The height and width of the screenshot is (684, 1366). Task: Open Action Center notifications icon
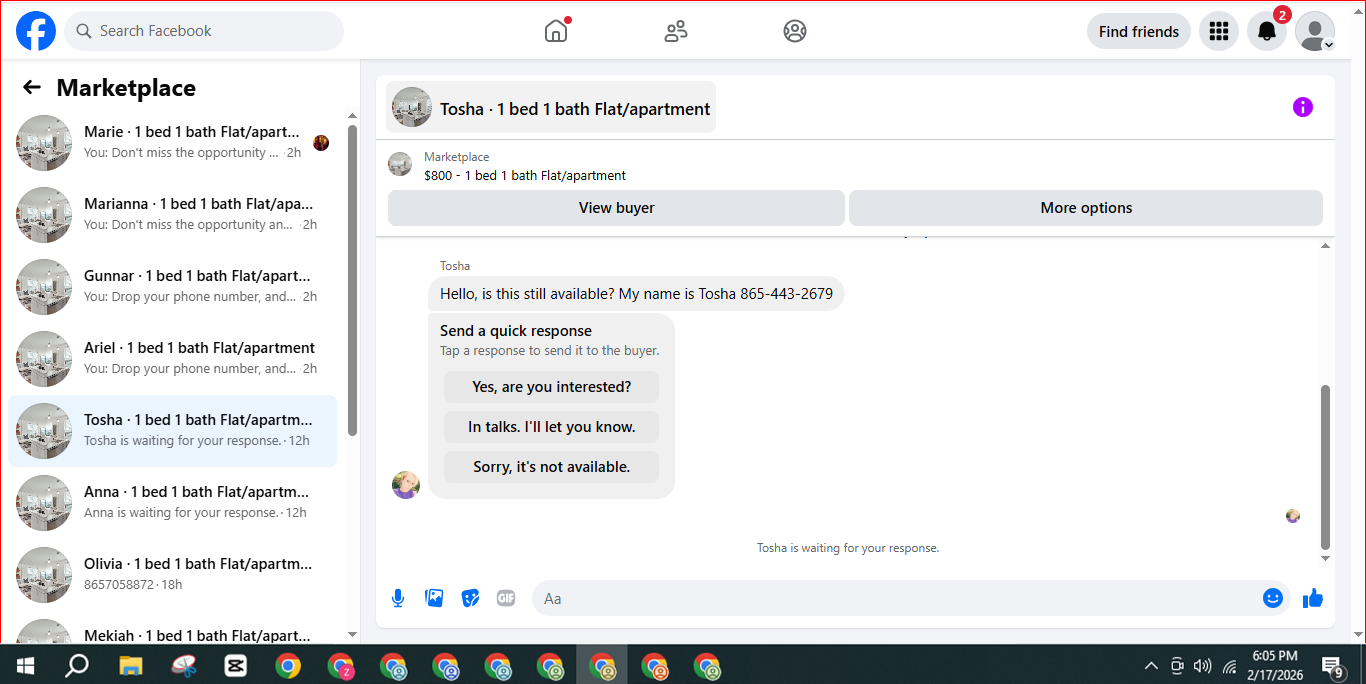point(1333,665)
